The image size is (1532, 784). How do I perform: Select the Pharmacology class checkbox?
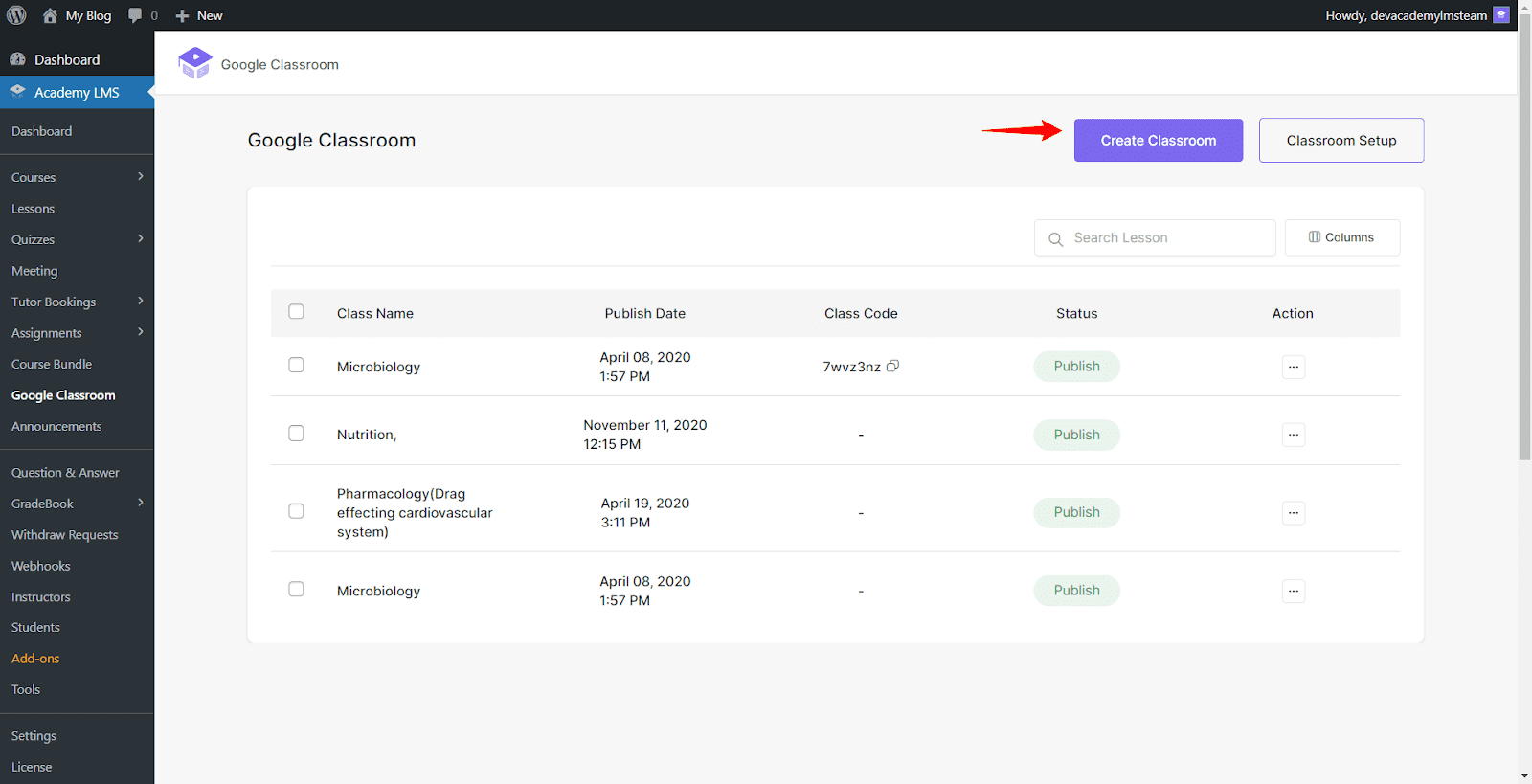297,511
